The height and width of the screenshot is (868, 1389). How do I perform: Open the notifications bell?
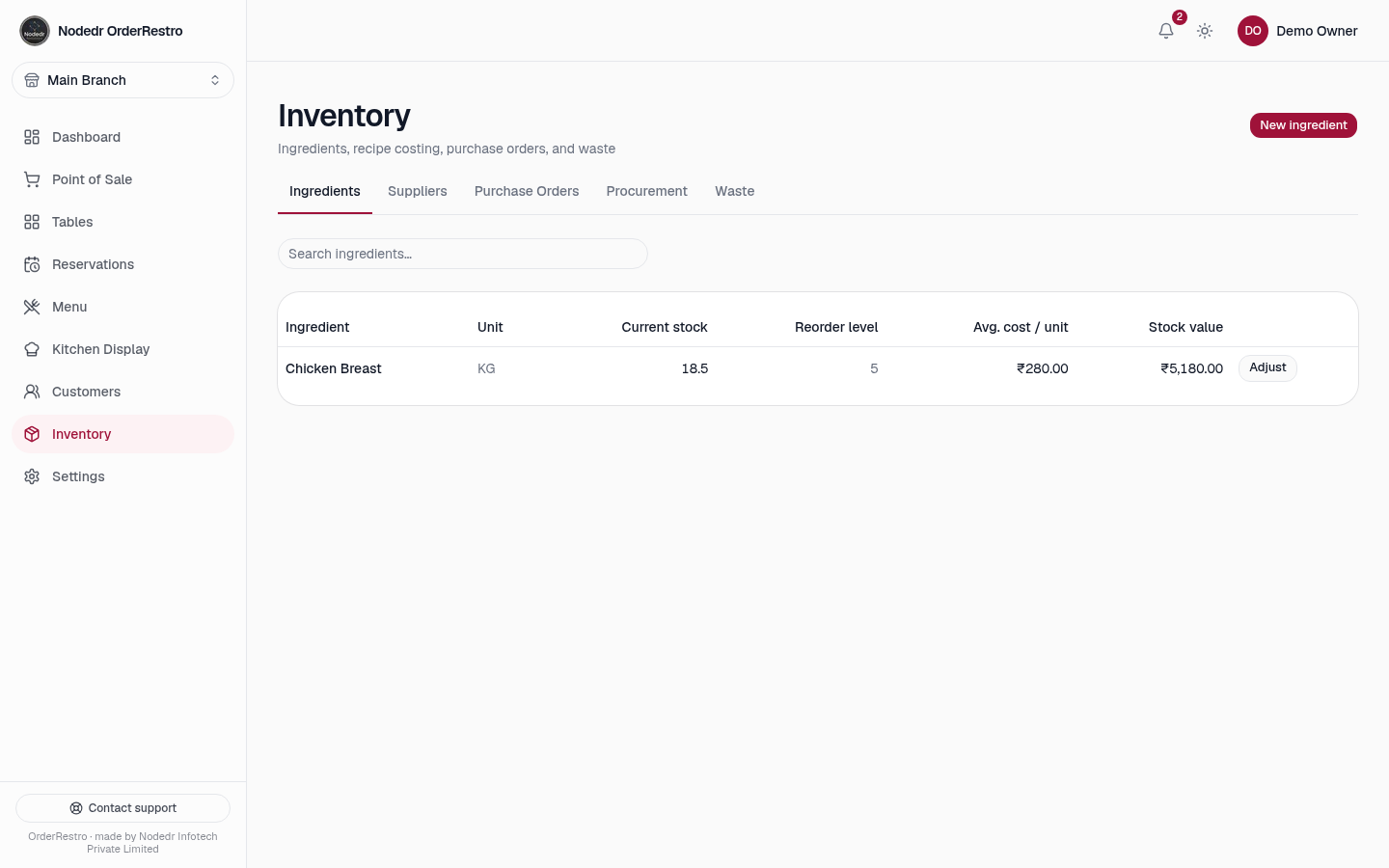point(1166,31)
